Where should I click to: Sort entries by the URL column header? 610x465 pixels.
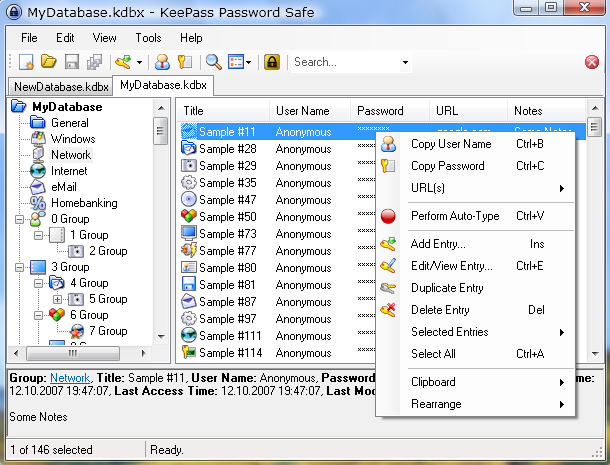pos(468,111)
